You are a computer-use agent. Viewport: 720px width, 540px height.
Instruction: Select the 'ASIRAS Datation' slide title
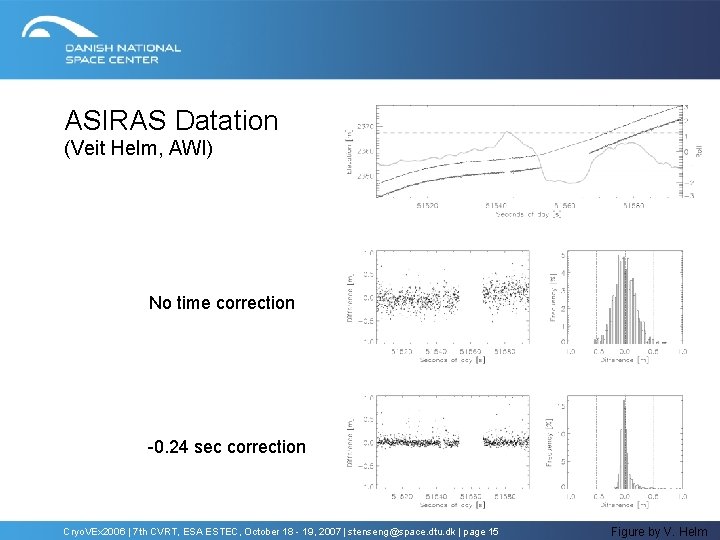[171, 120]
